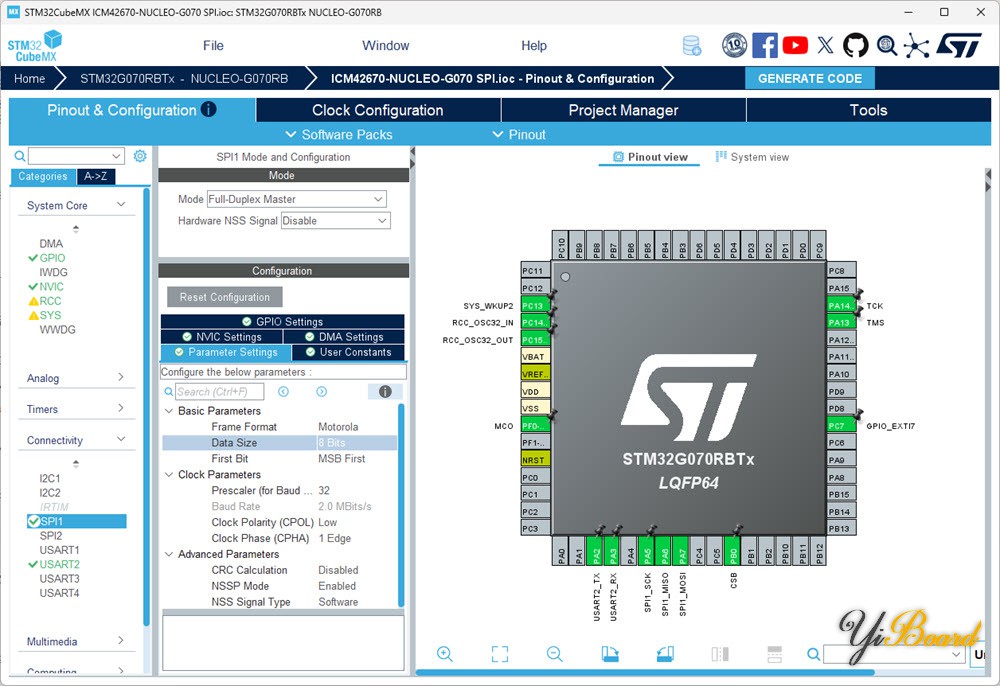The image size is (1000, 686).
Task: Collapse the Advanced Parameters group
Action: click(169, 554)
